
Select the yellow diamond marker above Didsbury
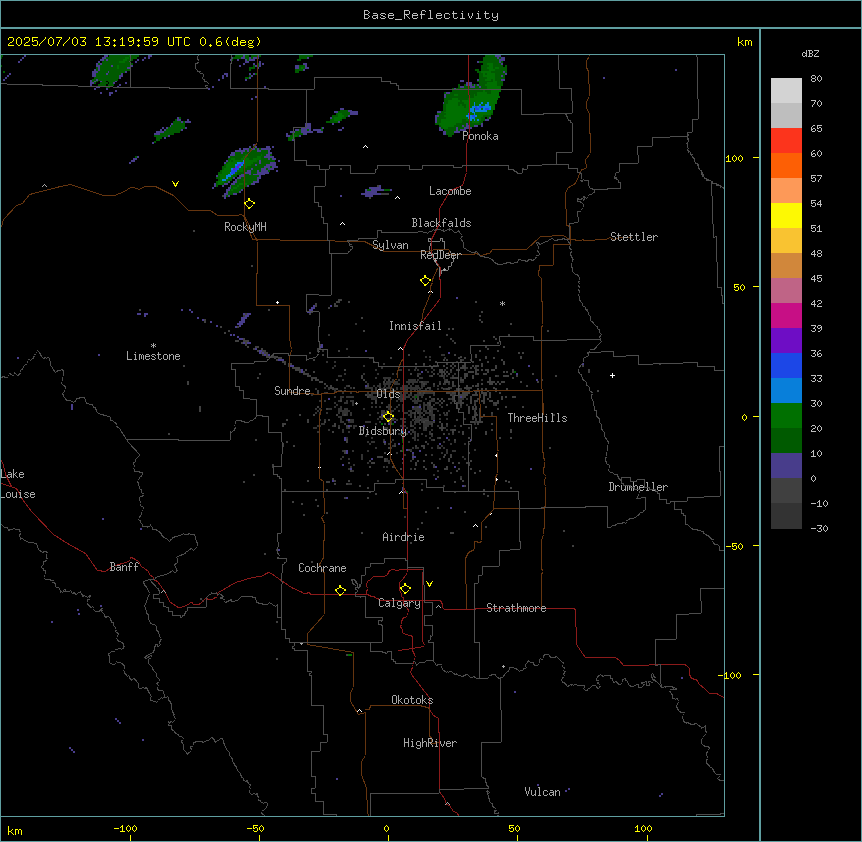coord(388,417)
